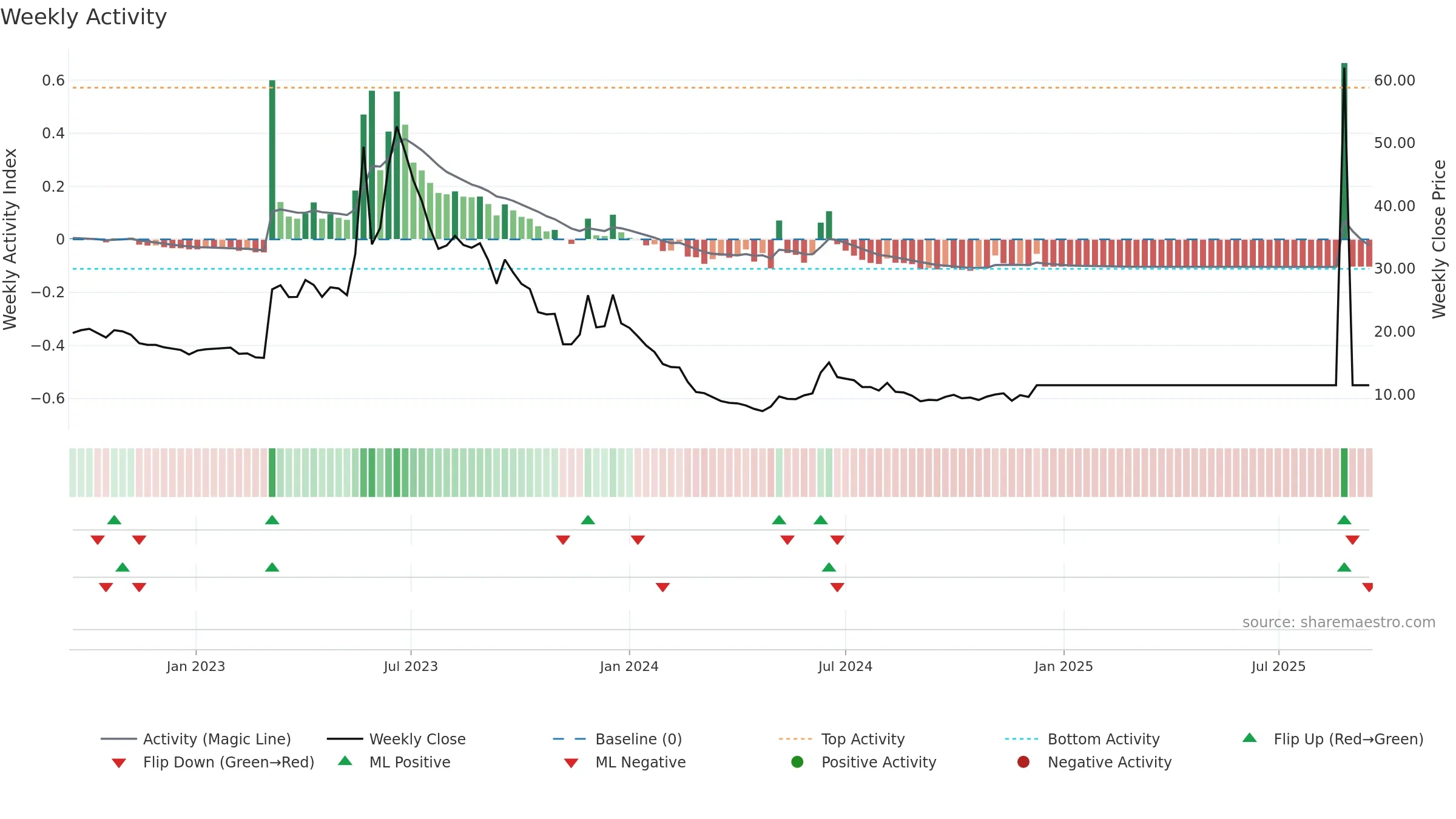Viewport: 1456px width, 819px height.
Task: Click the 0.2 activity index tick
Action: coord(53,186)
